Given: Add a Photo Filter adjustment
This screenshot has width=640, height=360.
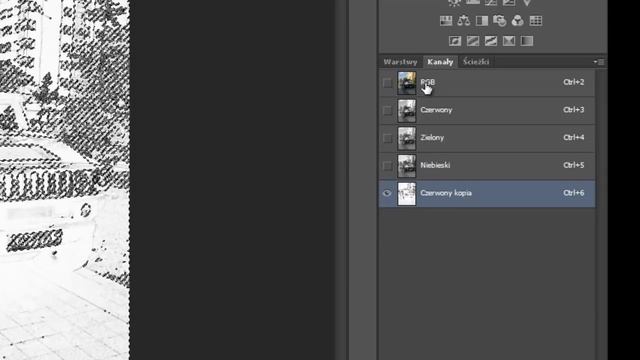Looking at the screenshot, I should point(500,20).
